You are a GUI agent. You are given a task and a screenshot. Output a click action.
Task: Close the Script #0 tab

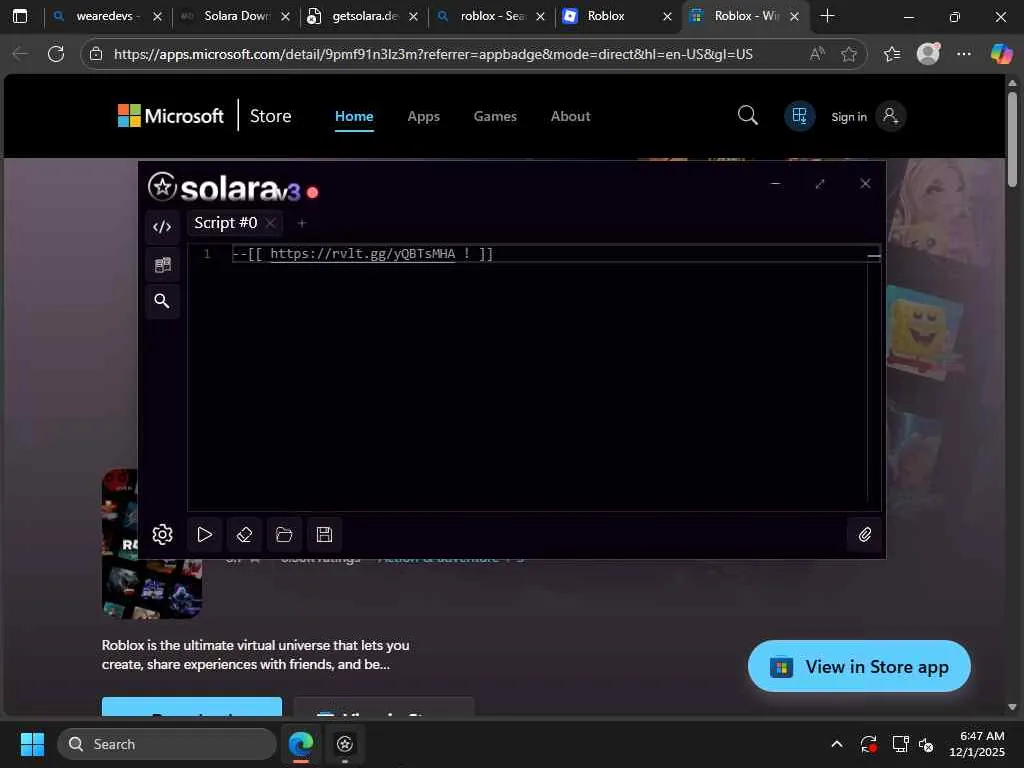(270, 223)
